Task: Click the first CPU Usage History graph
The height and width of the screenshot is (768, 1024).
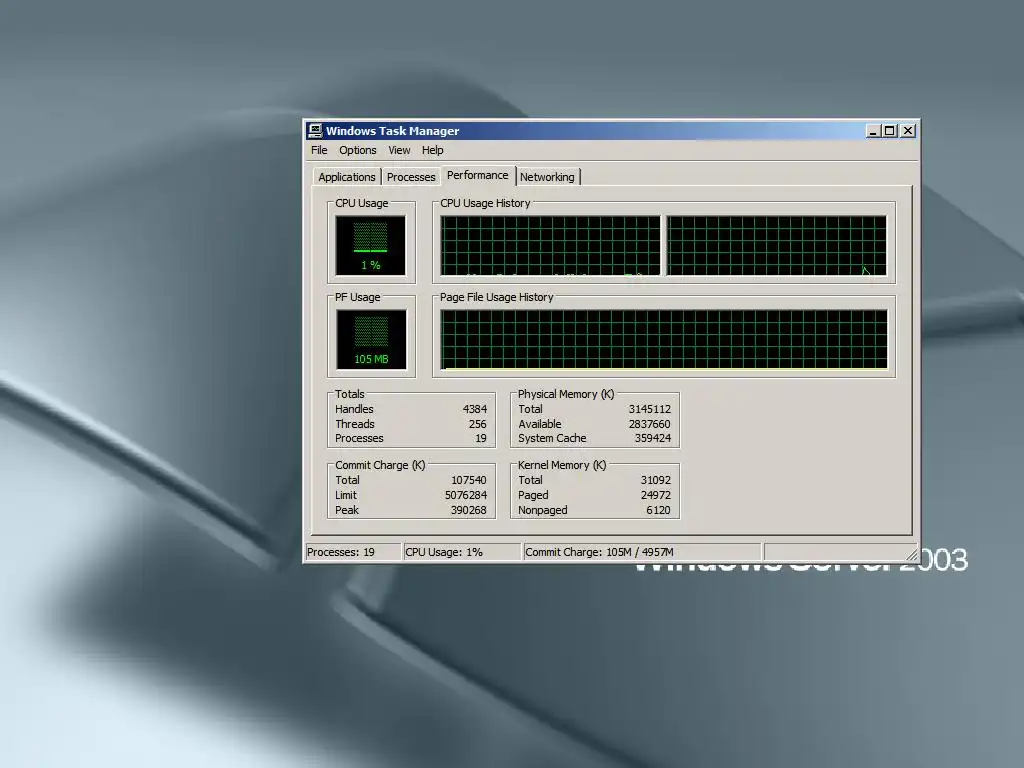Action: point(550,246)
